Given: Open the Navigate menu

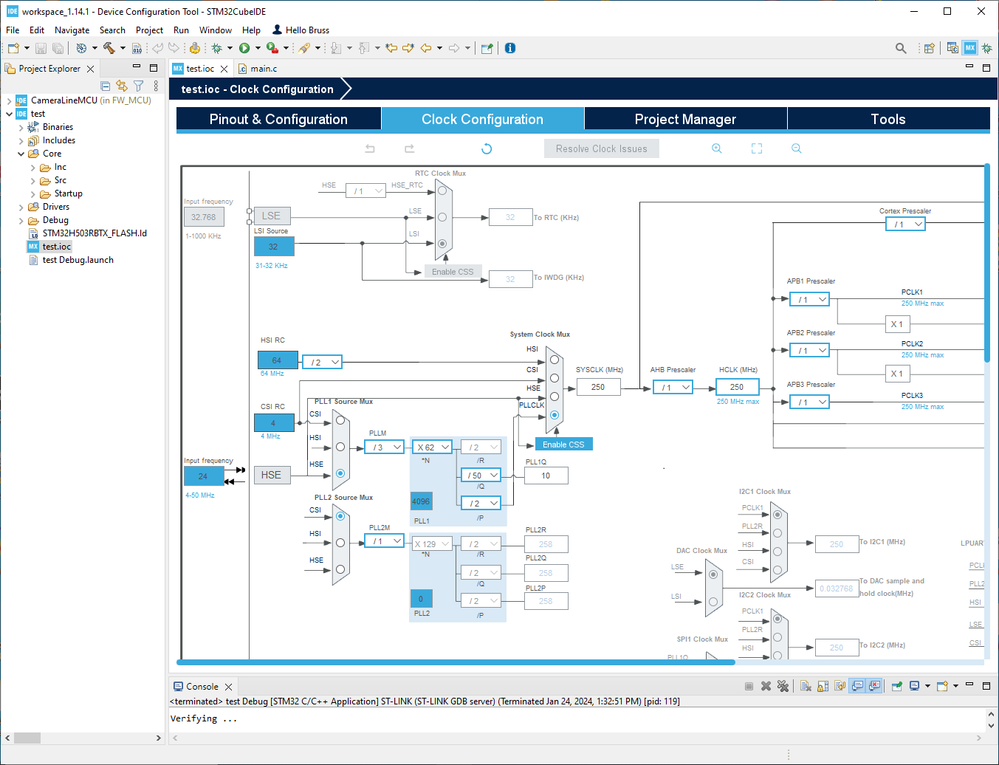Looking at the screenshot, I should pos(72,30).
